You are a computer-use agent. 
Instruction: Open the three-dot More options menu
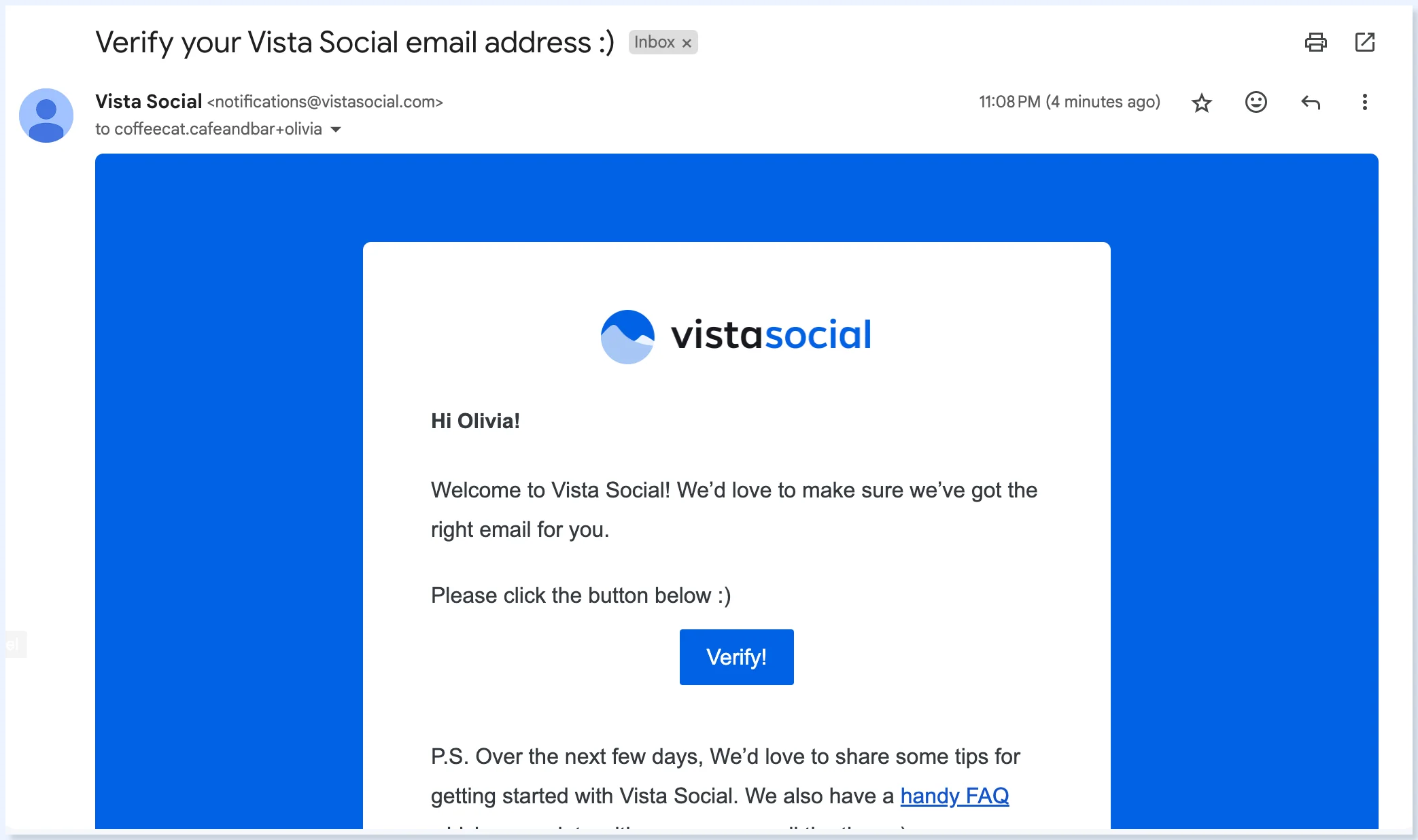[1364, 102]
